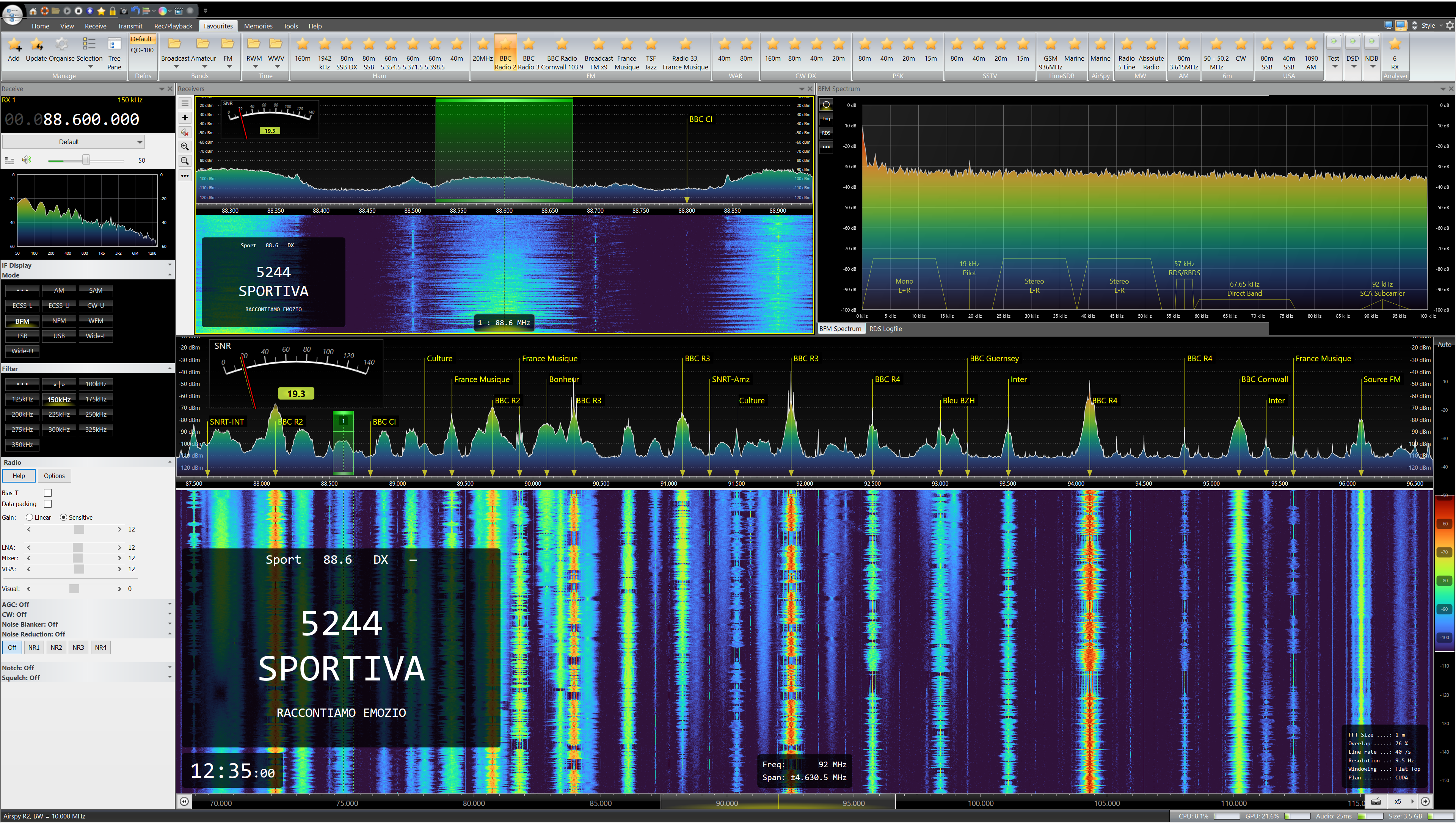Mute receiver via speaker-with-X icon

coord(185,132)
